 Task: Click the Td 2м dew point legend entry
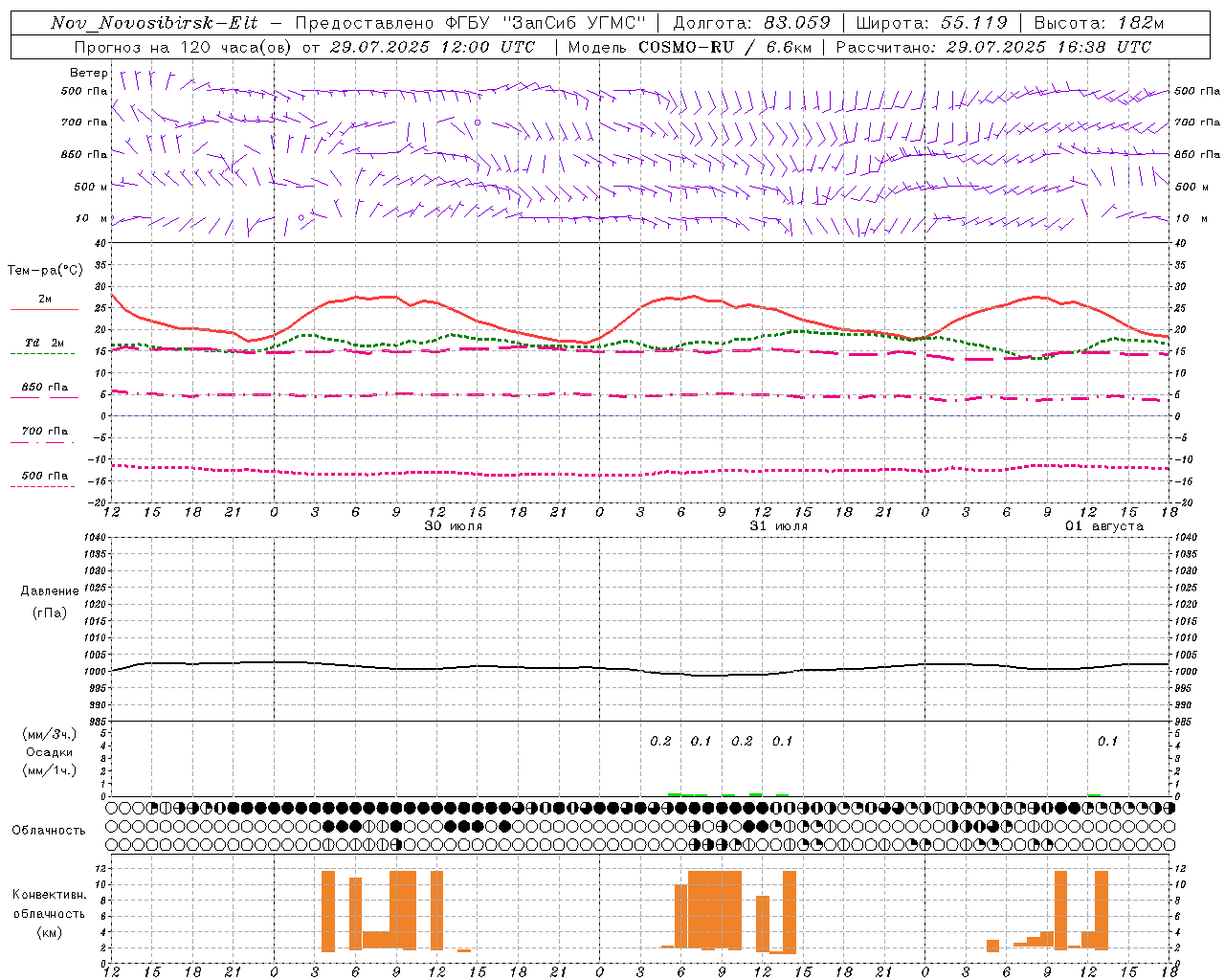click(x=44, y=343)
